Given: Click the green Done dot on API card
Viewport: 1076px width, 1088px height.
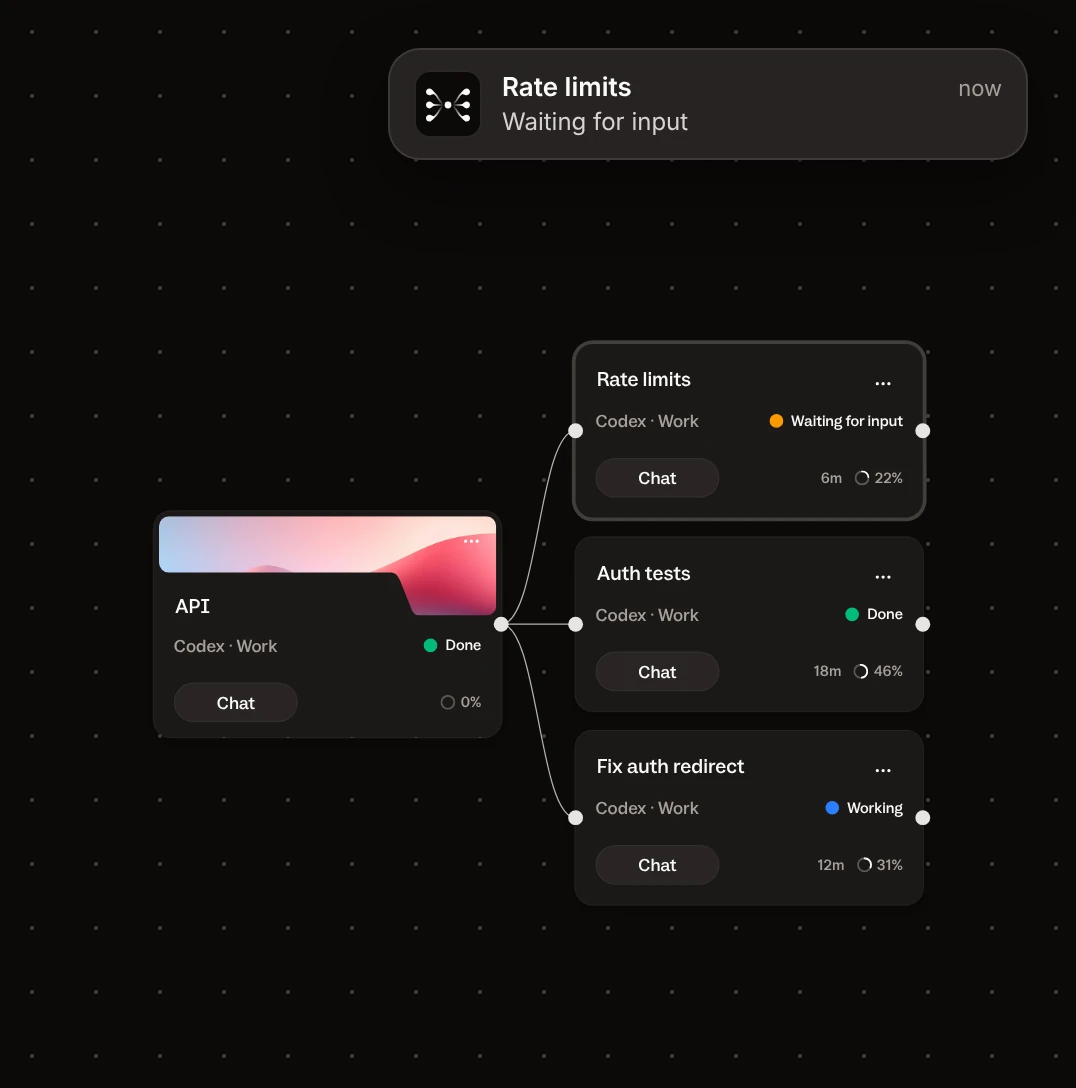Looking at the screenshot, I should point(430,645).
